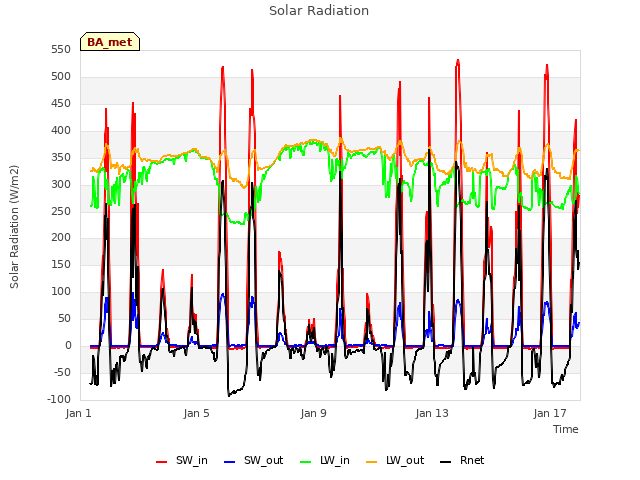Click the Solar Radiation (W/m2) axis title
Image resolution: width=640 pixels, height=480 pixels.
click(x=14, y=227)
